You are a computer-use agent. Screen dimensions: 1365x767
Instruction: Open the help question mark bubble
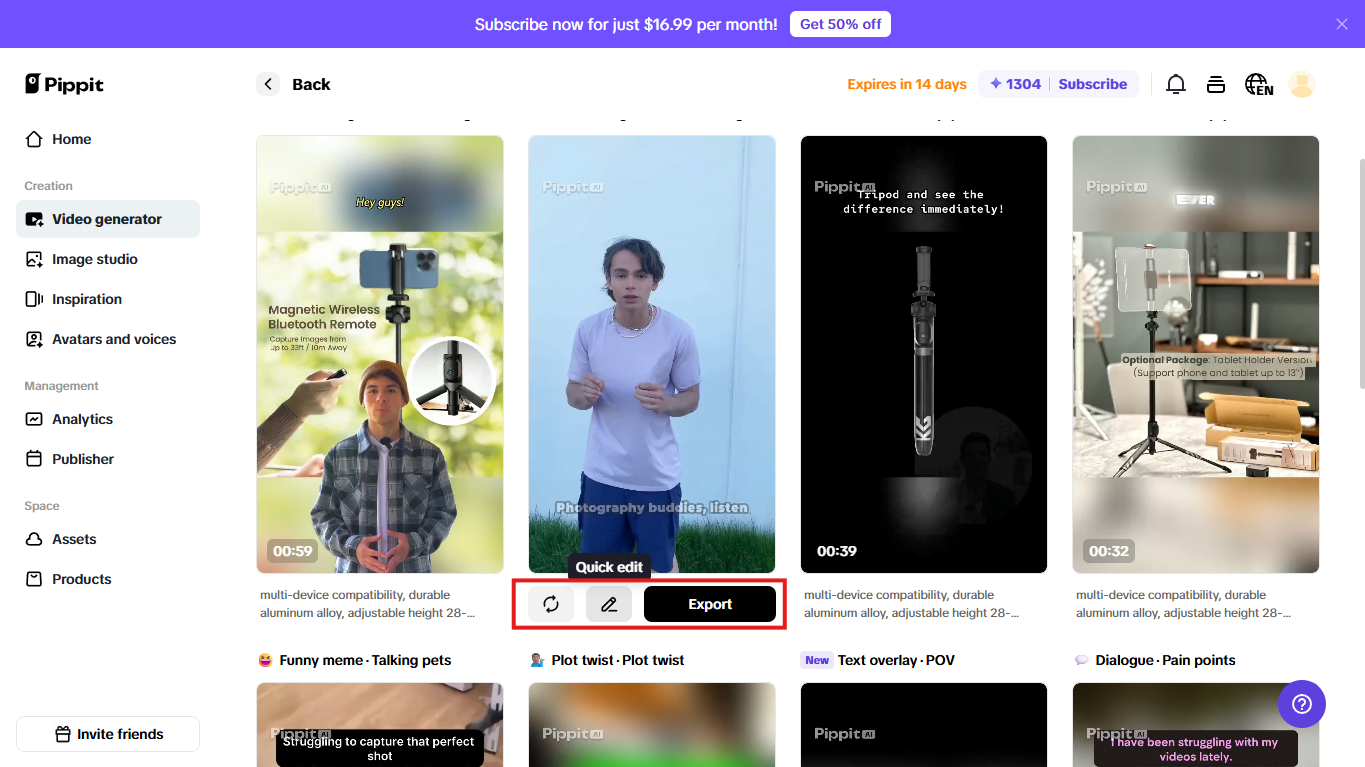point(1301,704)
